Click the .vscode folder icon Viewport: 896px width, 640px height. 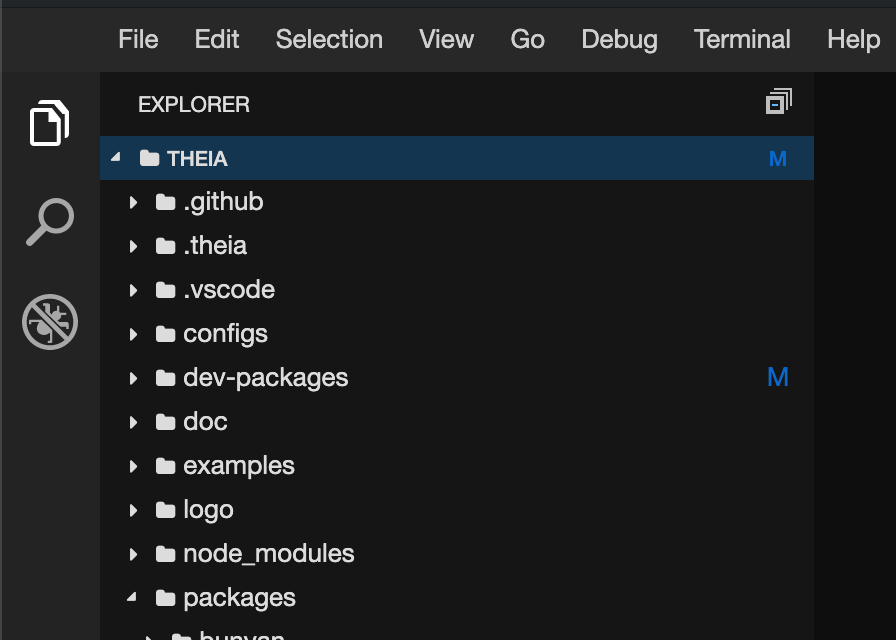(166, 289)
